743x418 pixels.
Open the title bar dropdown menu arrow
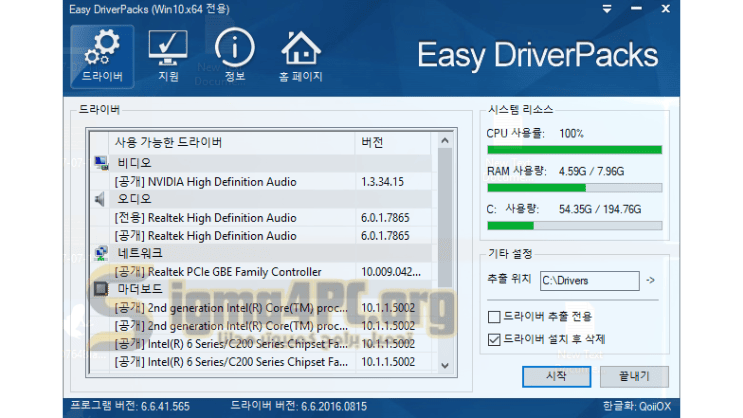point(607,9)
